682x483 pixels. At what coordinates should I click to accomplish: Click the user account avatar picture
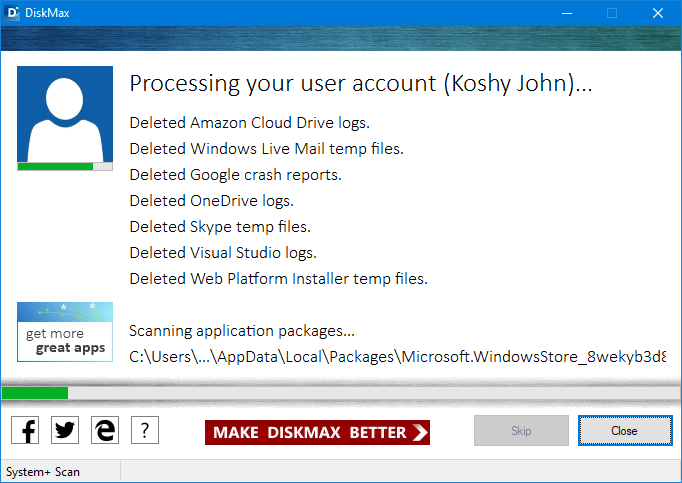click(65, 114)
